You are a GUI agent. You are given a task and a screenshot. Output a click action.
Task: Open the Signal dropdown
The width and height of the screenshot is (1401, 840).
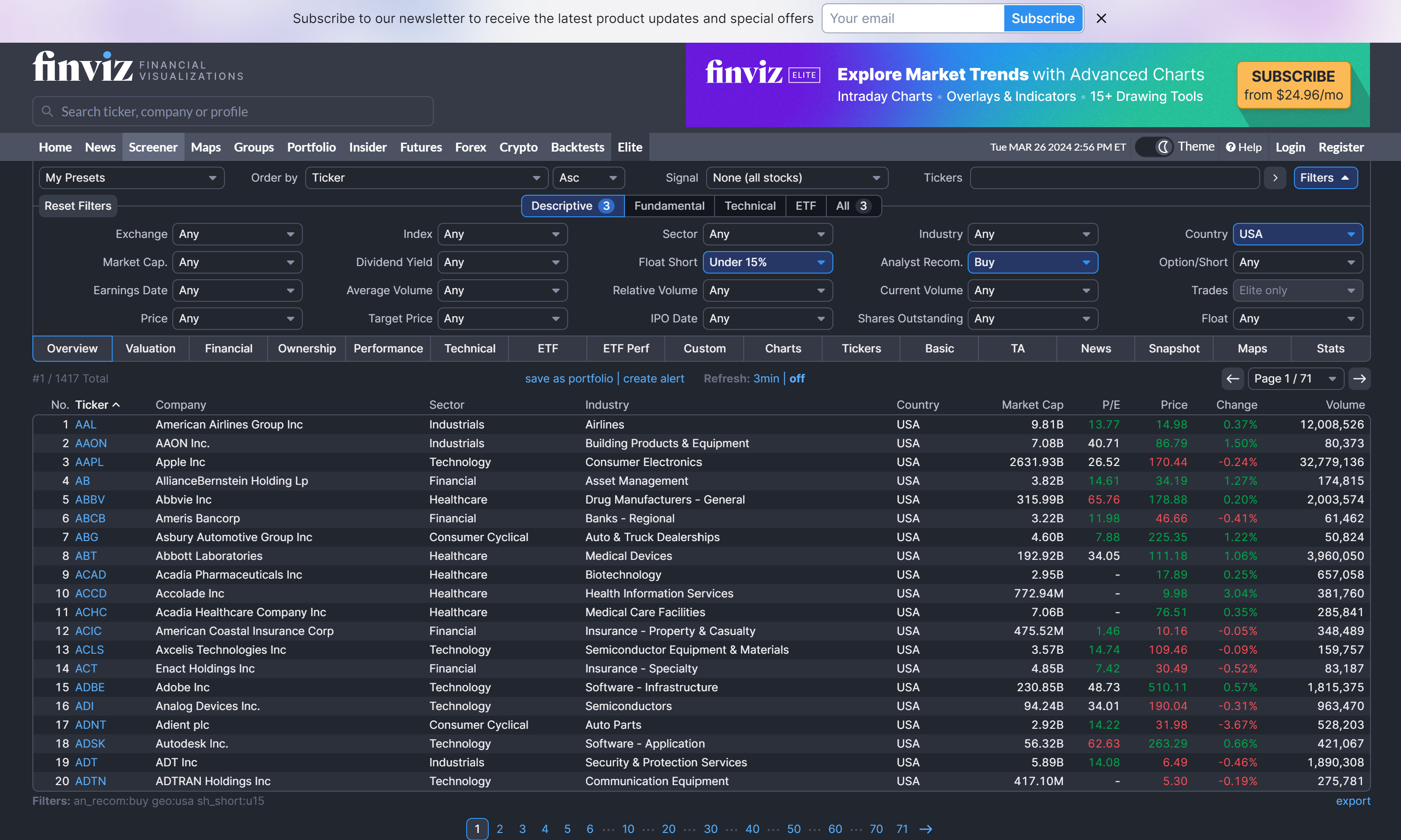pyautogui.click(x=797, y=178)
